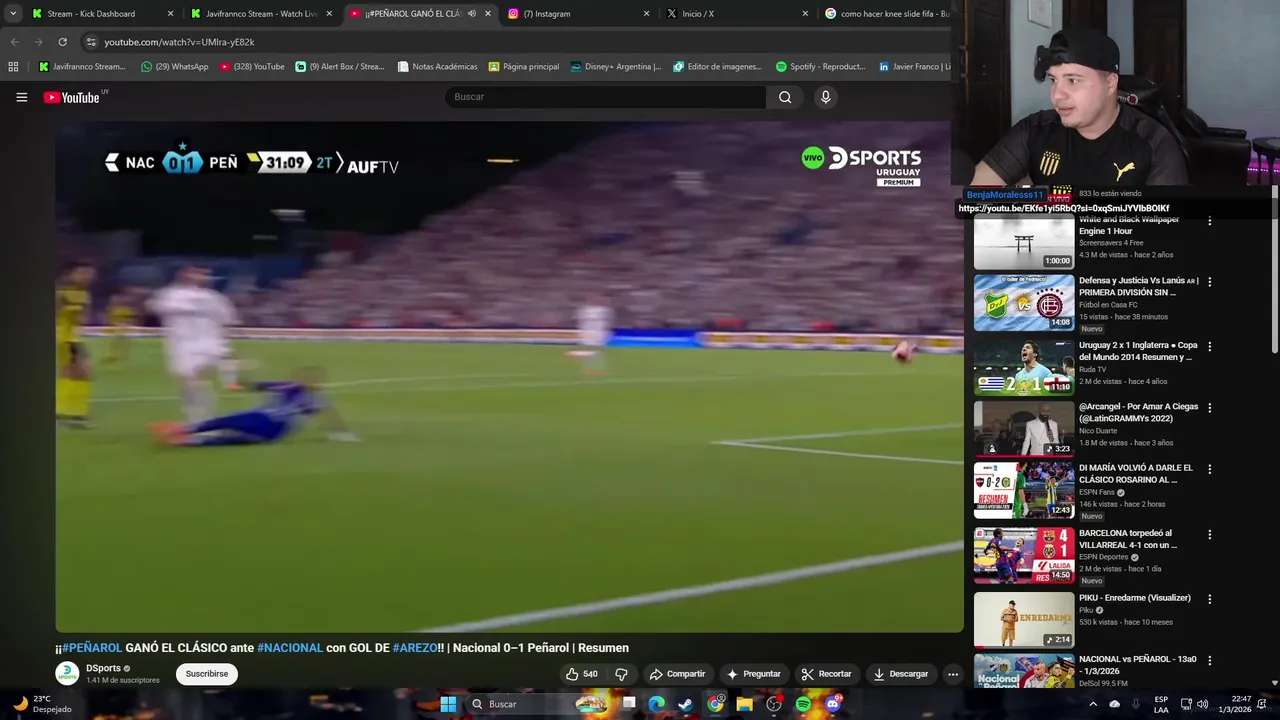The image size is (1280, 720).
Task: Open Spotify from the taskbar
Action: [803, 704]
